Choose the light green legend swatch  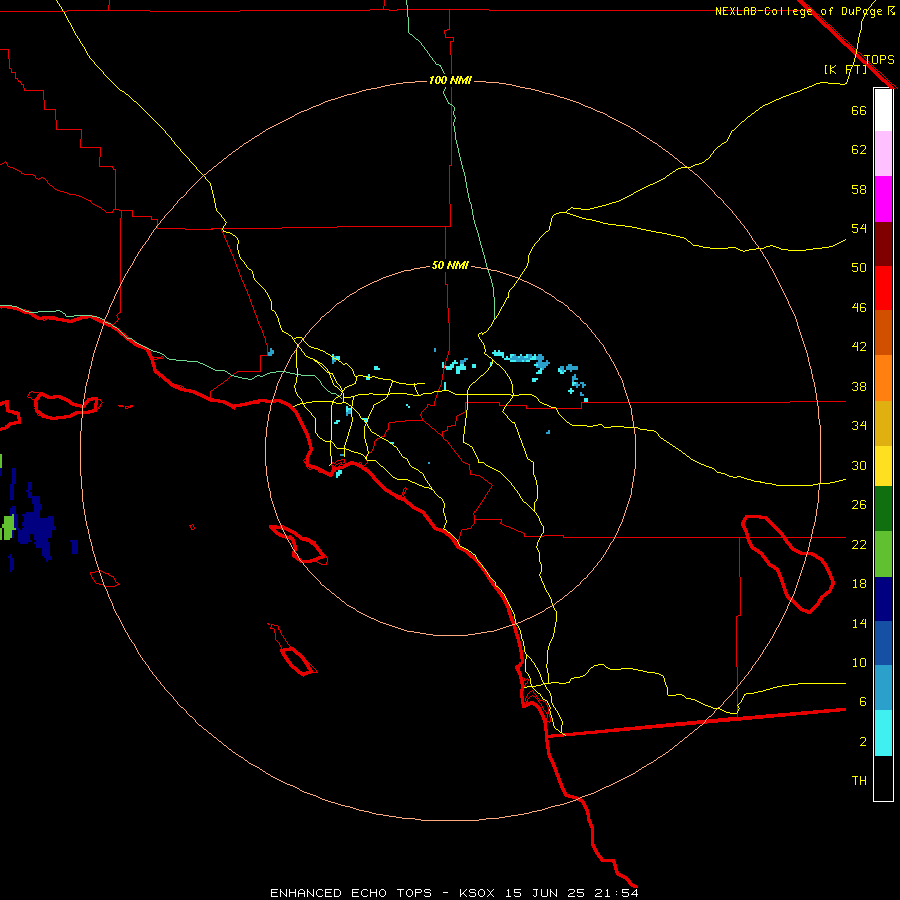pos(883,554)
